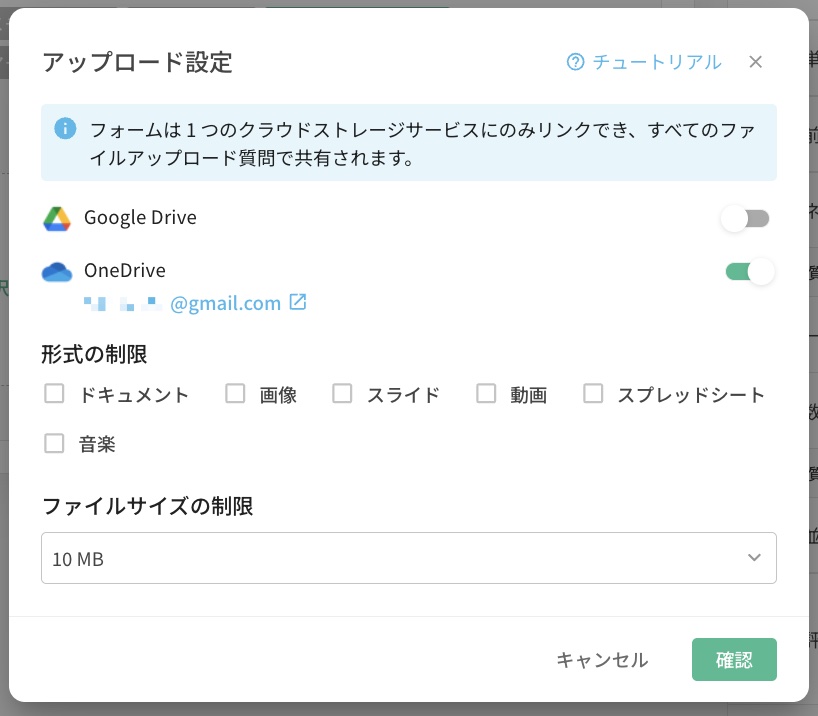Click the OneDrive cloud icon
818x716 pixels.
coord(57,272)
